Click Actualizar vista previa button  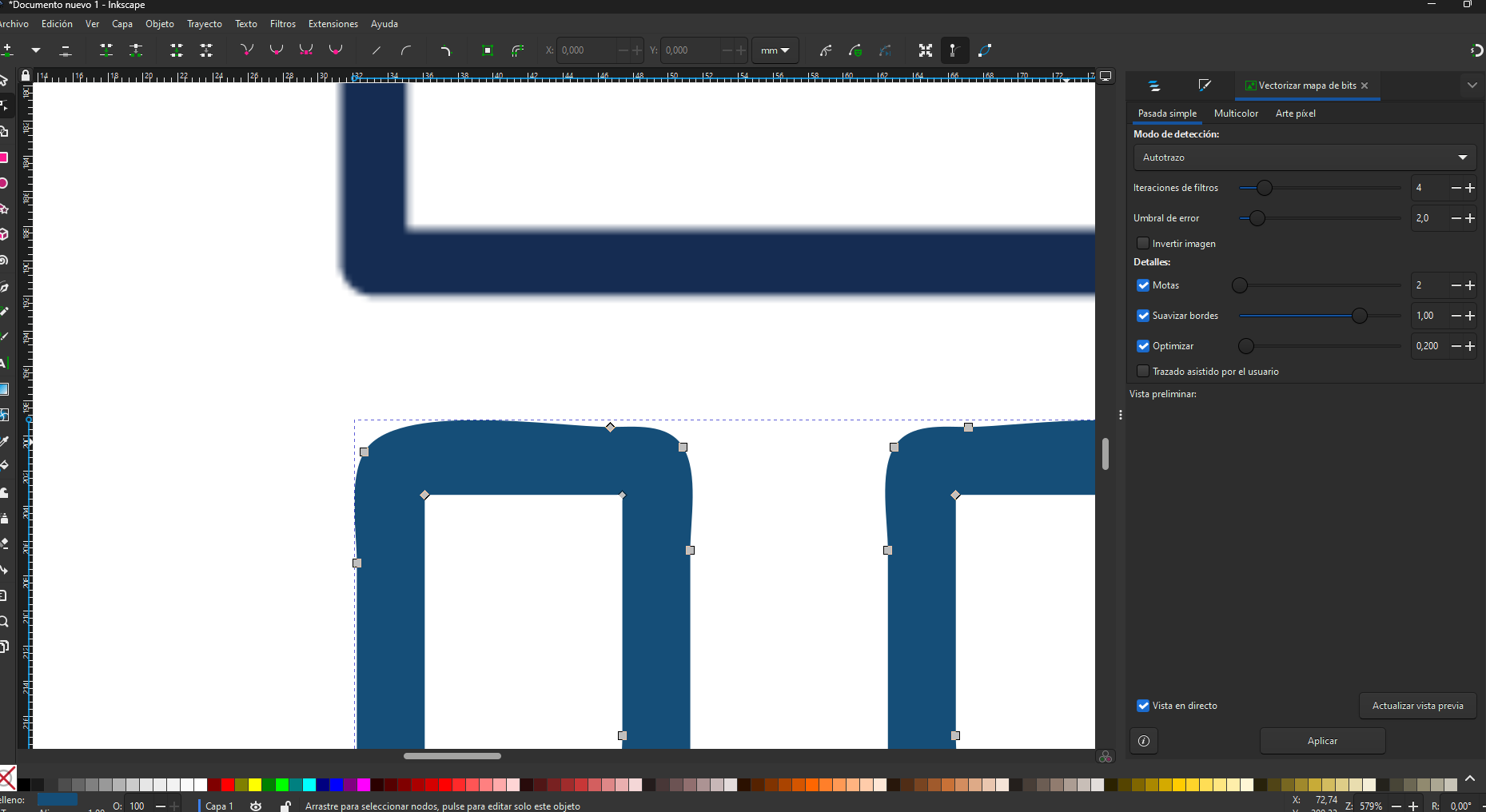[x=1417, y=706]
